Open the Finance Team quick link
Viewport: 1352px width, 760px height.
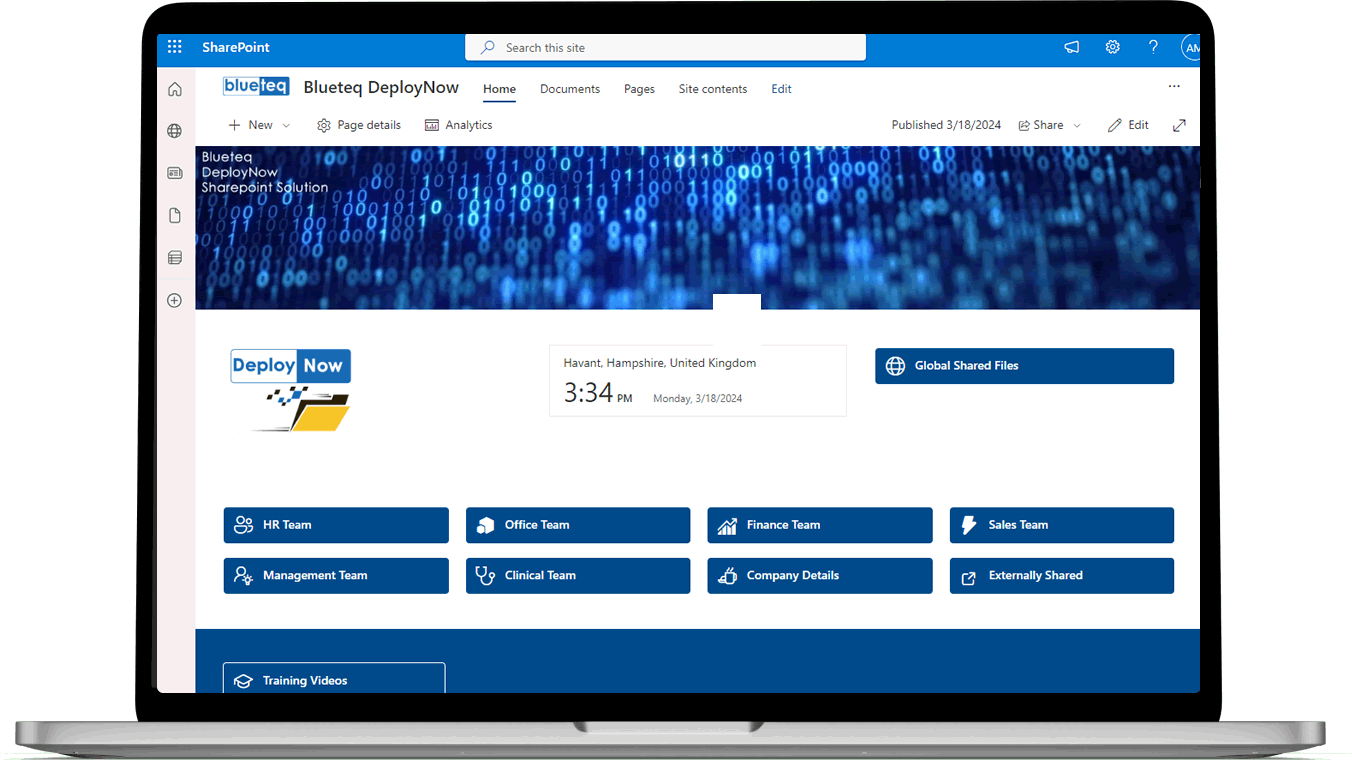(x=820, y=525)
